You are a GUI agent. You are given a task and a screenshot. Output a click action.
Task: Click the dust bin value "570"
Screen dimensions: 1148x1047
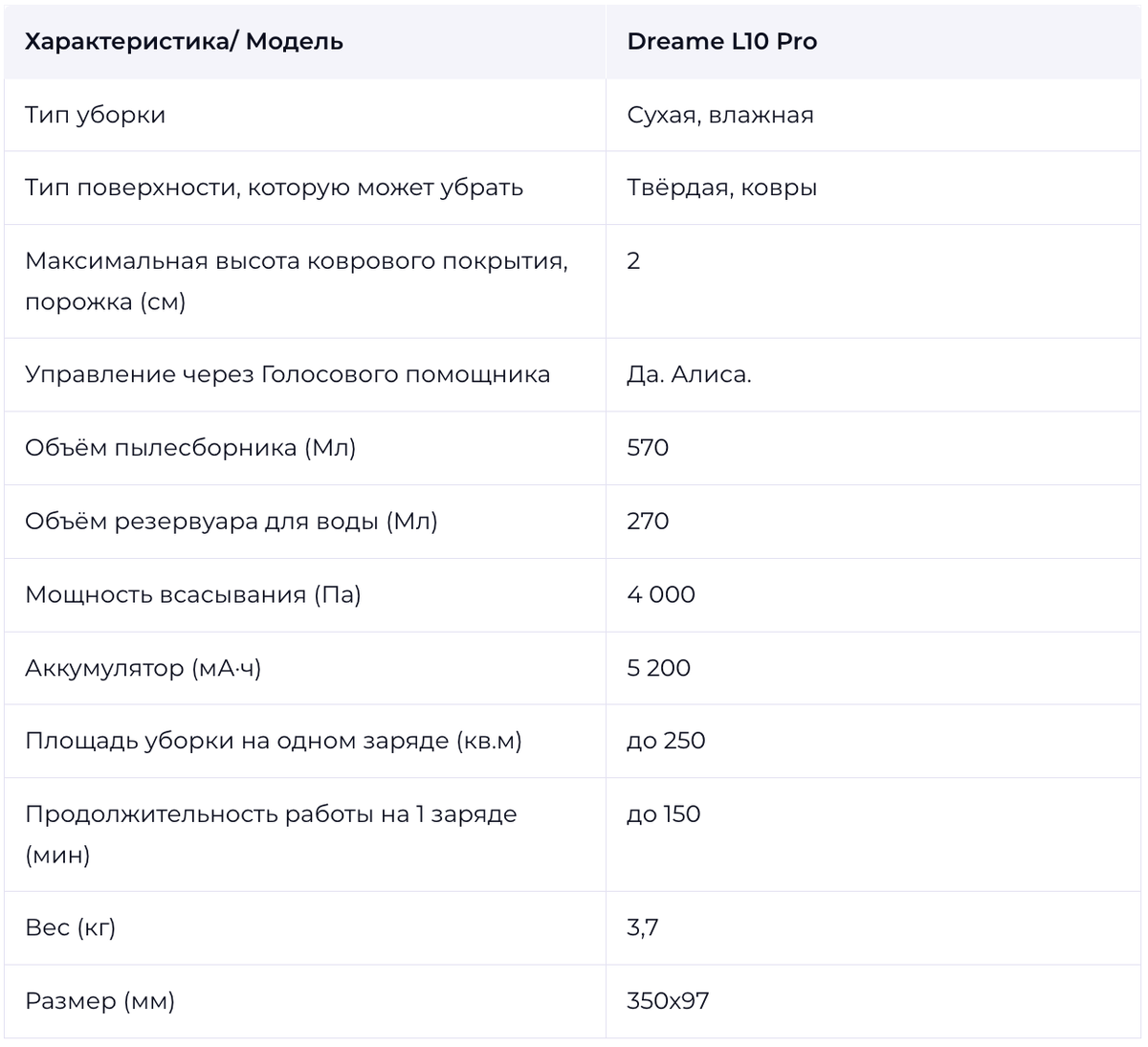click(648, 448)
